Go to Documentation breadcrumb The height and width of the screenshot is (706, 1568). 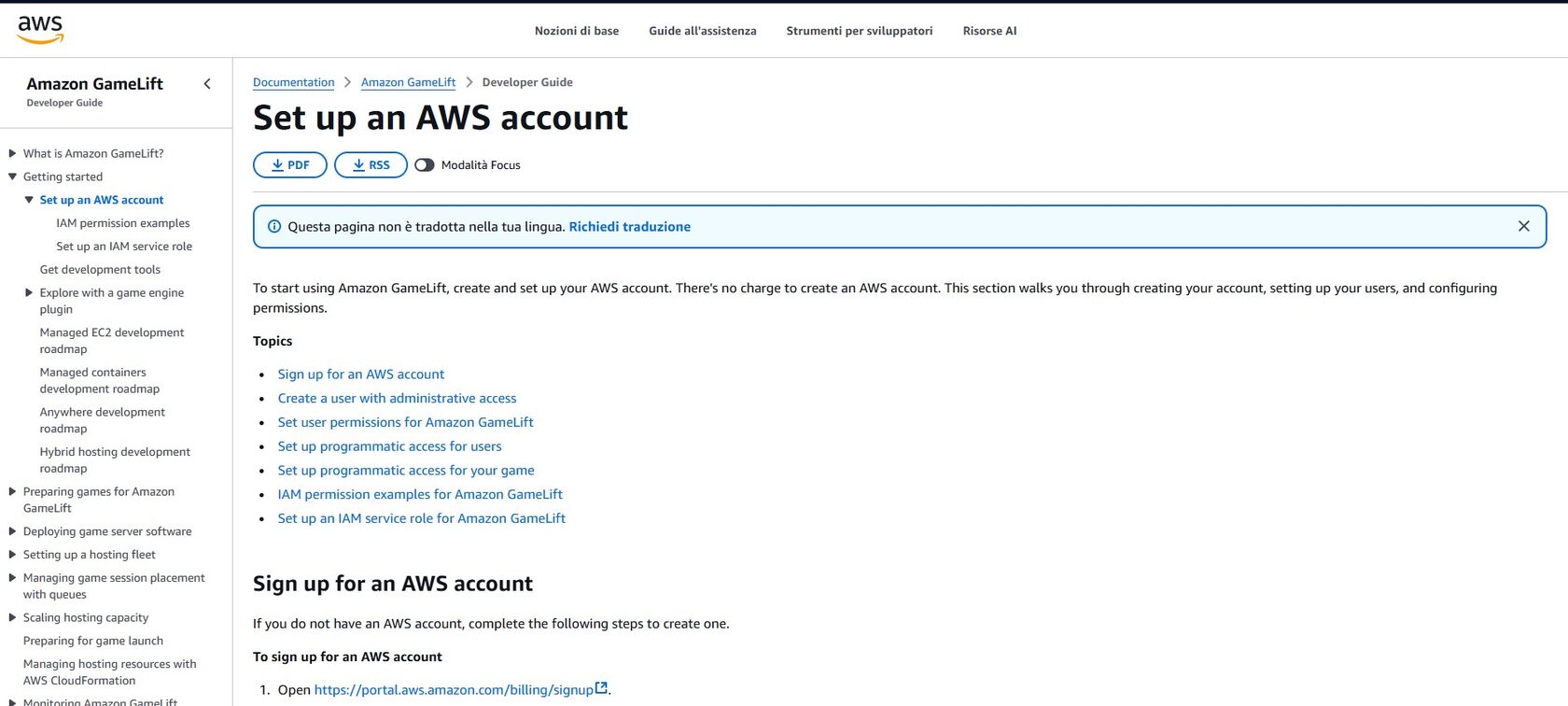[x=293, y=82]
